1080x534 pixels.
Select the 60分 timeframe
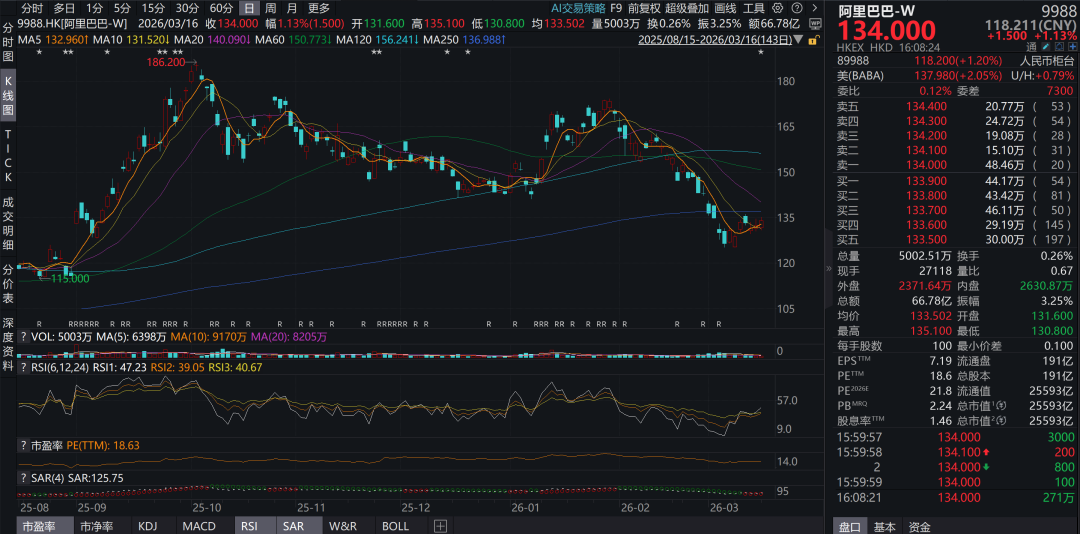[221, 8]
